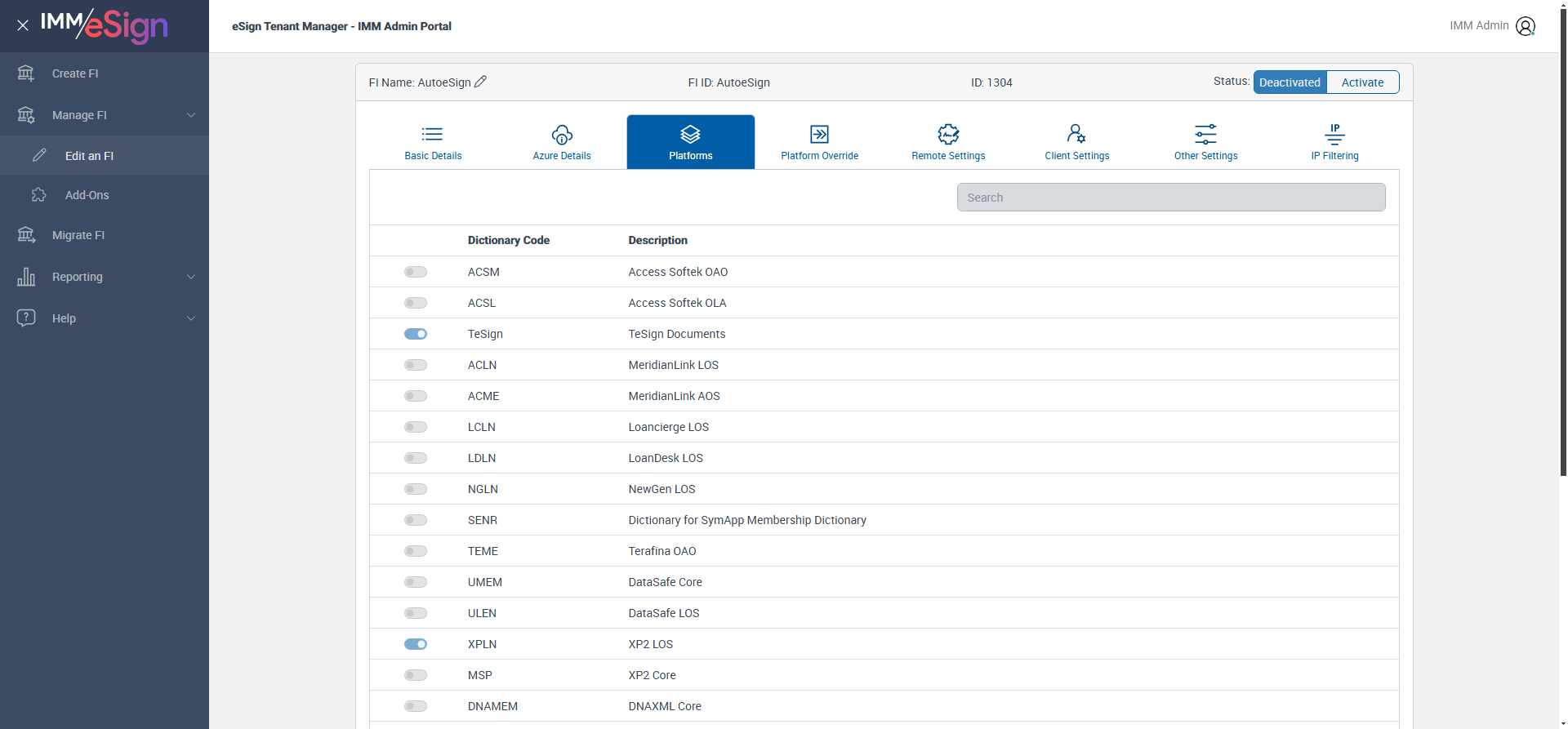This screenshot has height=729, width=1568.
Task: Collapse the Manage FI chevron
Action: tap(191, 115)
